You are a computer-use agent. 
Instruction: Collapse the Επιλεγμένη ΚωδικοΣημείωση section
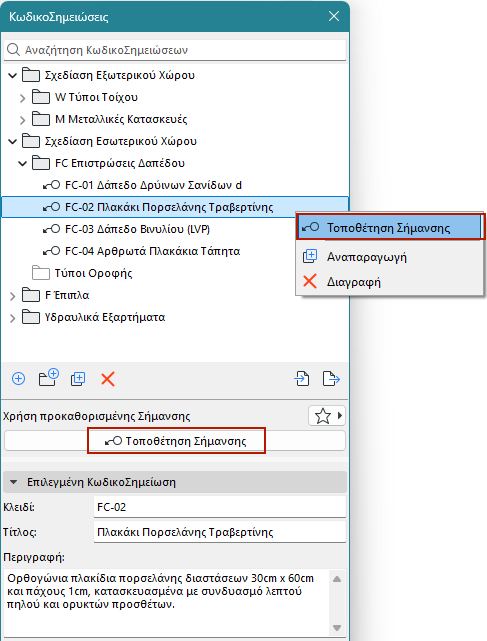tap(13, 482)
